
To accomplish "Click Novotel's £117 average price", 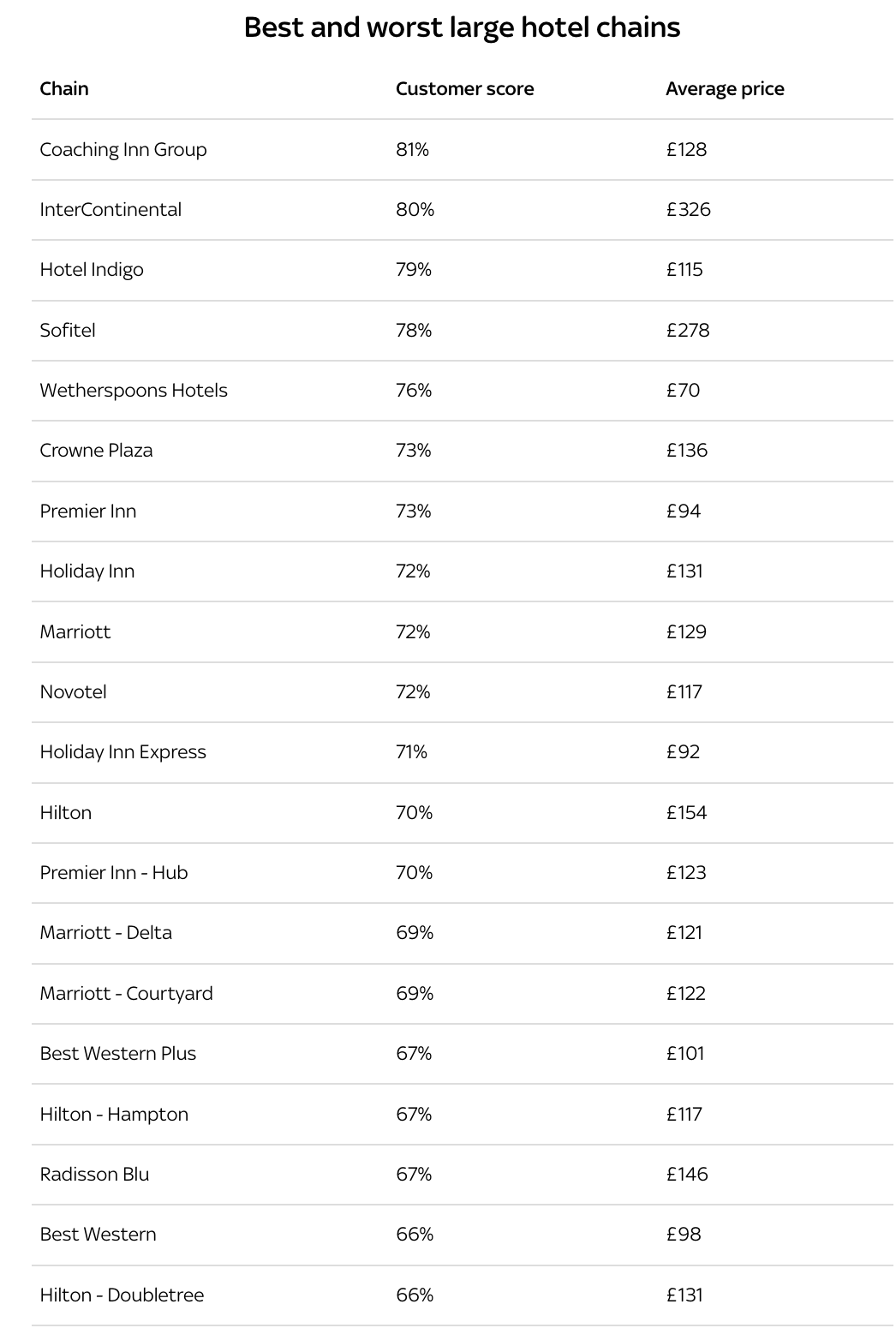I will pyautogui.click(x=684, y=692).
